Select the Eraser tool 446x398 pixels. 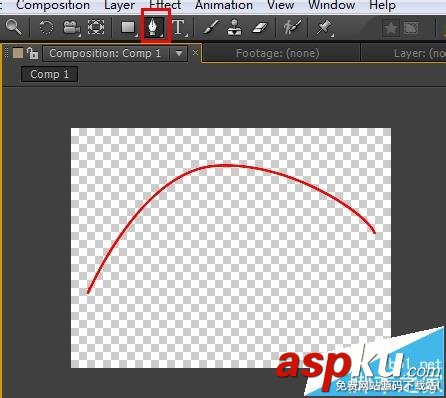click(260, 28)
